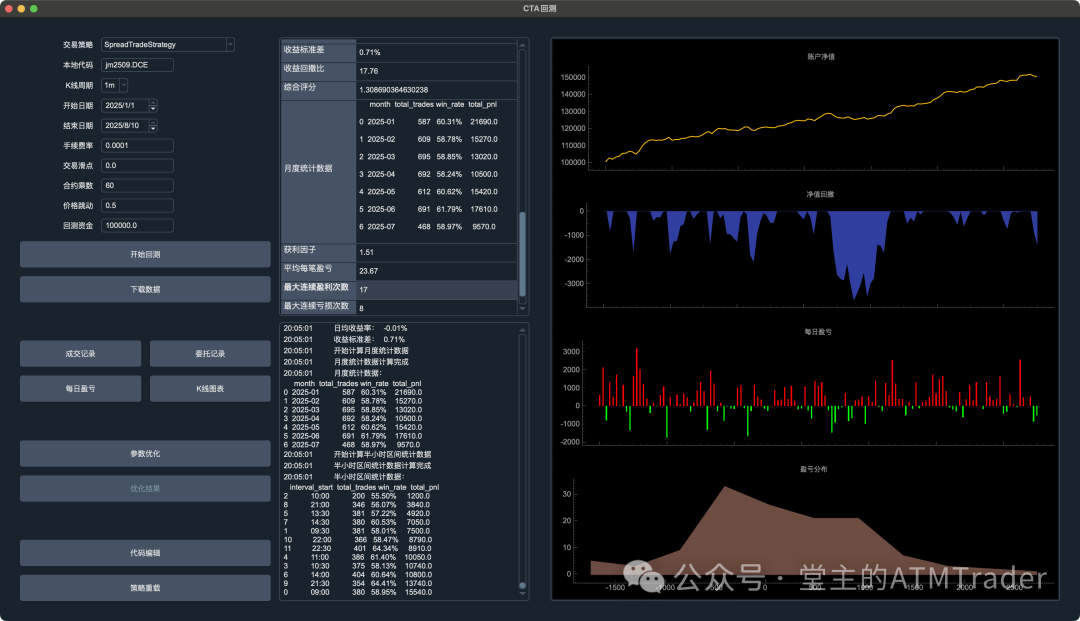This screenshot has height=621, width=1080.
Task: Open the K线图表 candlestick chart
Action: pyautogui.click(x=210, y=389)
